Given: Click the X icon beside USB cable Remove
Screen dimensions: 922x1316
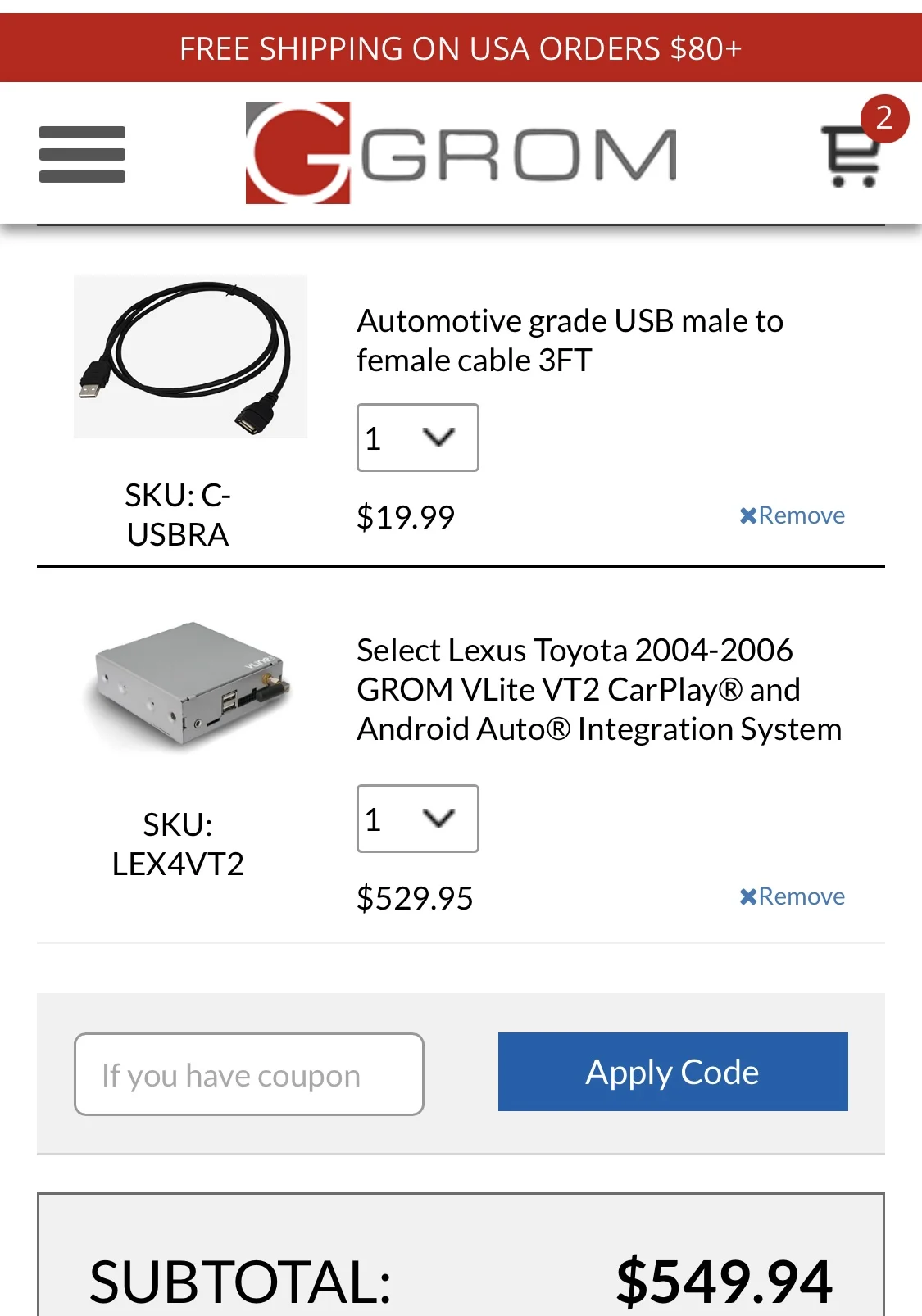Looking at the screenshot, I should point(747,515).
